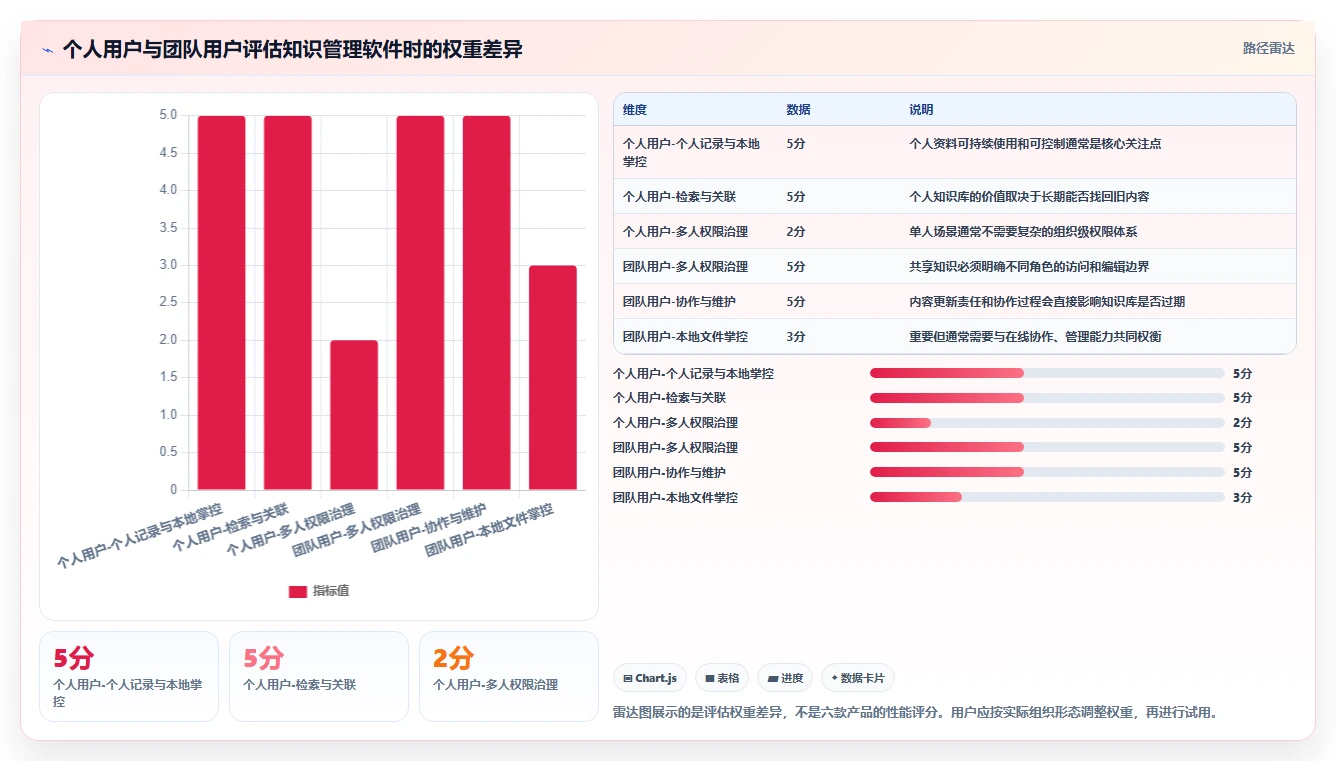Click the lightning icon beside the title
Image resolution: width=1336 pixels, height=761 pixels.
[47, 50]
